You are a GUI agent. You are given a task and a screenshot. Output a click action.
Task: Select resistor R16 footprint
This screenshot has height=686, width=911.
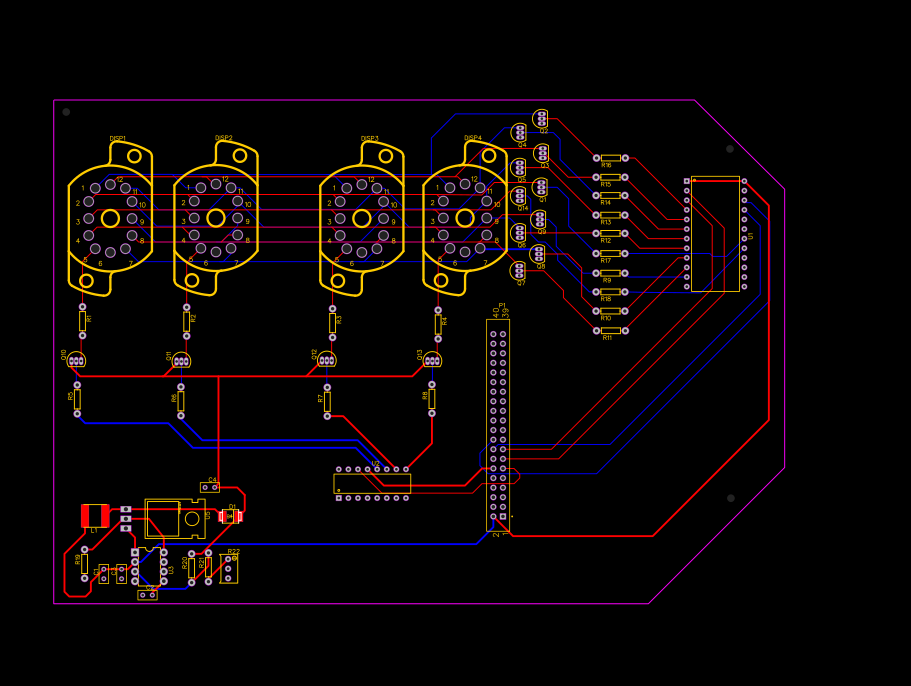[x=611, y=158]
